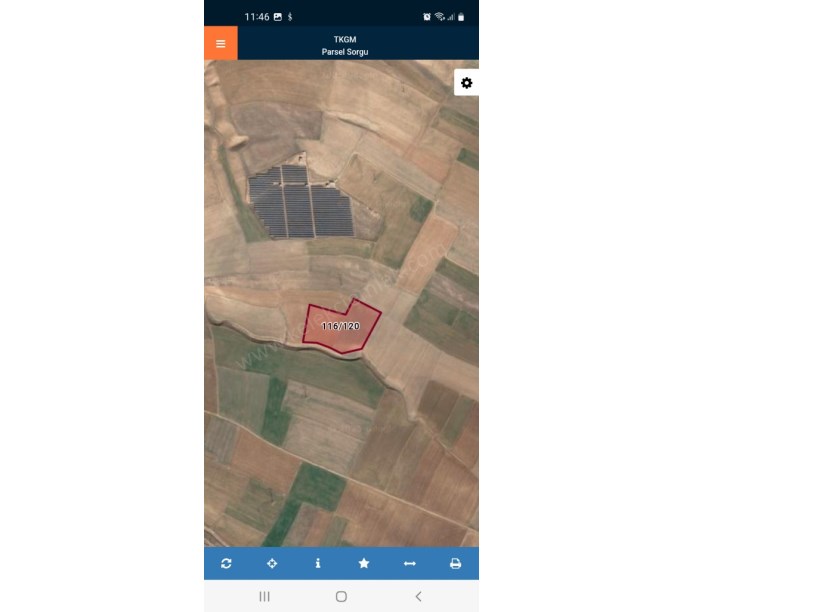Tap the Wi-Fi signal status icon
816x612 pixels.
[440, 17]
